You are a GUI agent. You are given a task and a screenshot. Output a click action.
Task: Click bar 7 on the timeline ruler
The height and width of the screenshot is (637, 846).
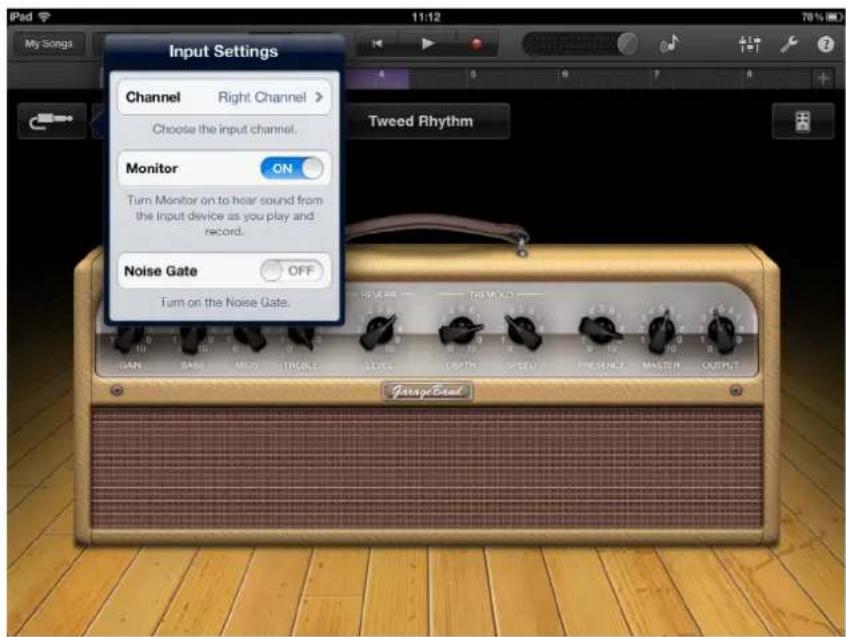(x=657, y=74)
